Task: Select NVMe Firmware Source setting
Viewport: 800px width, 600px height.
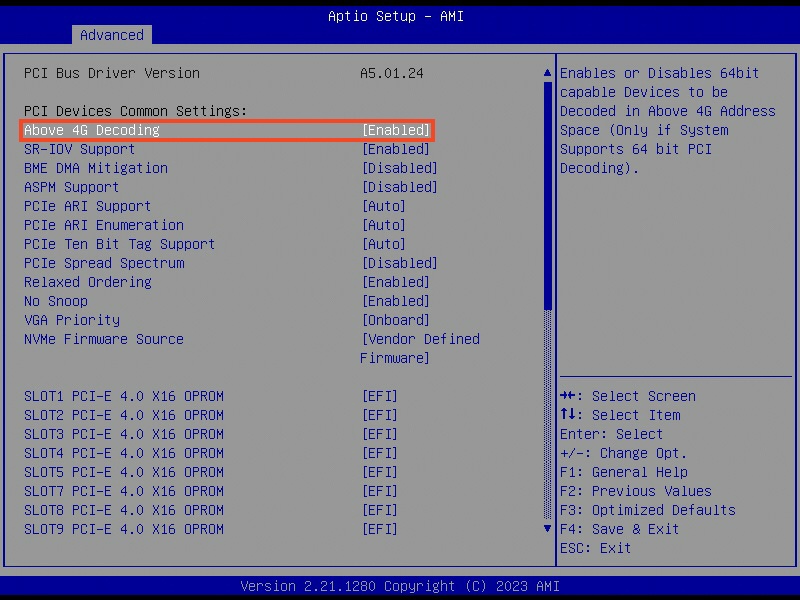Action: click(x=252, y=348)
